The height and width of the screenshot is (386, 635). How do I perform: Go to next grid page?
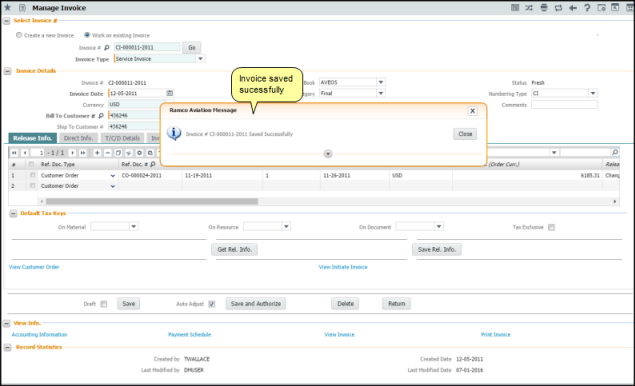pos(72,153)
